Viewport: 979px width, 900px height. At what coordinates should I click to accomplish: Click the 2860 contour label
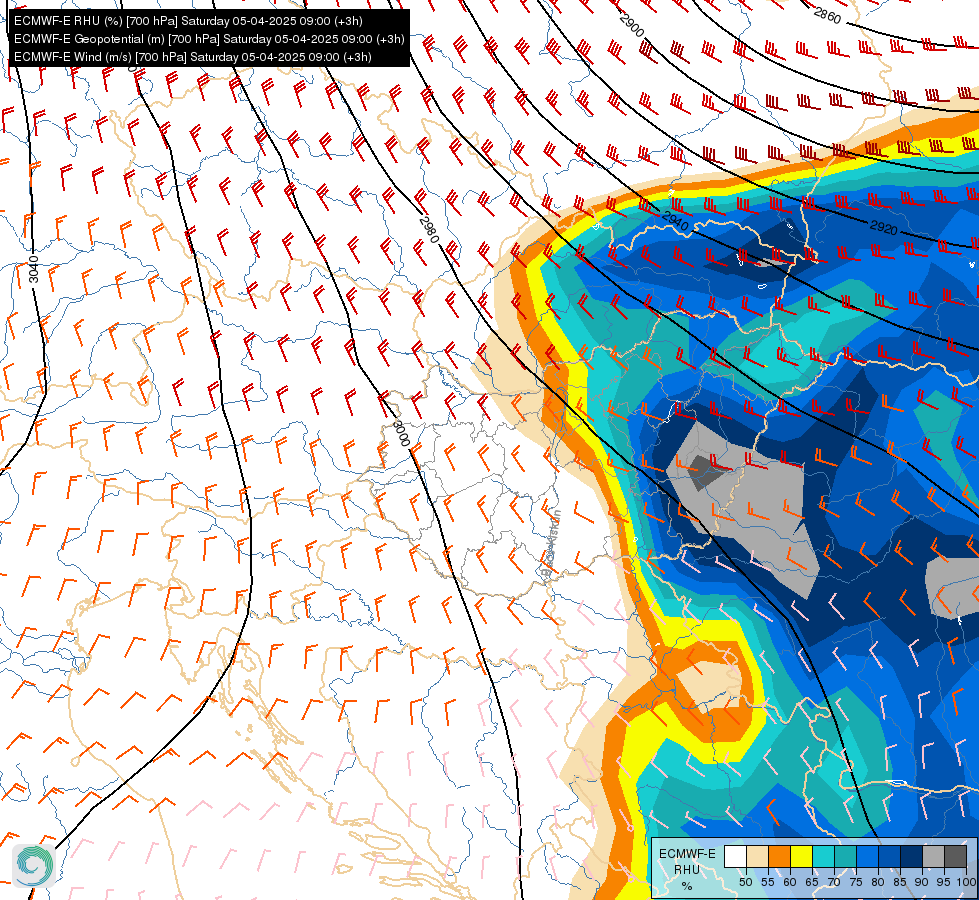click(x=827, y=15)
